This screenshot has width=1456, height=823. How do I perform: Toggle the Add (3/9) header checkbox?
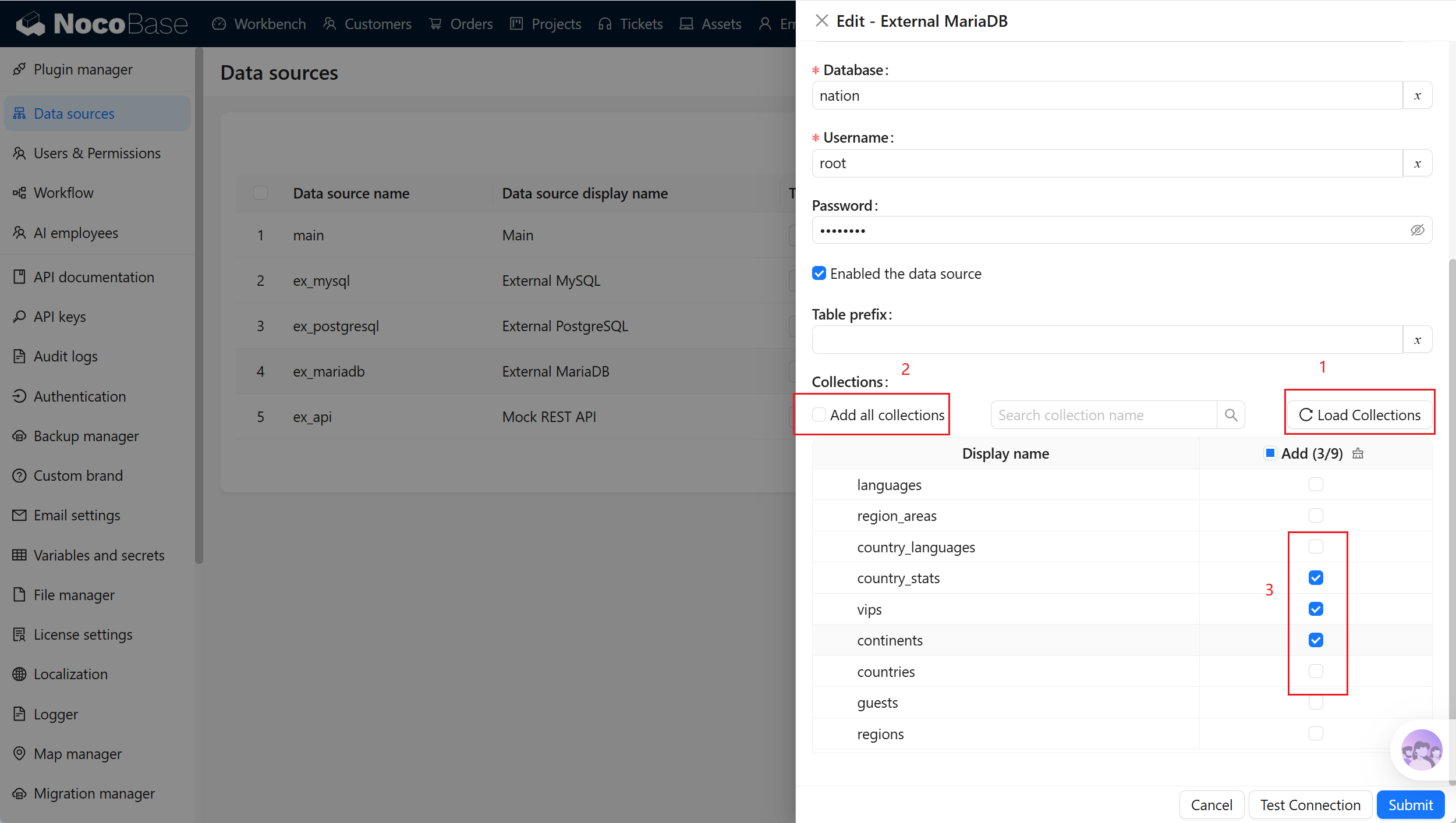coord(1270,453)
